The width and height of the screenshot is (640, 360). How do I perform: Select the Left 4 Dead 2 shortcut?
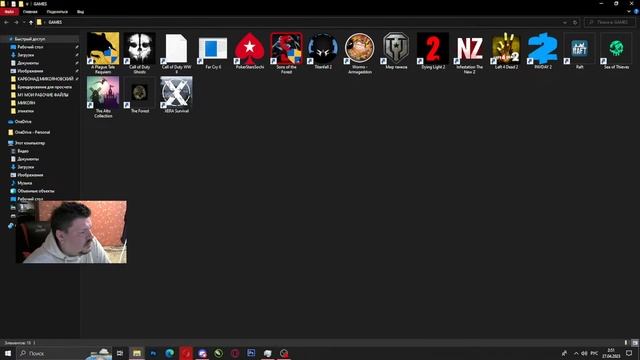coord(506,51)
